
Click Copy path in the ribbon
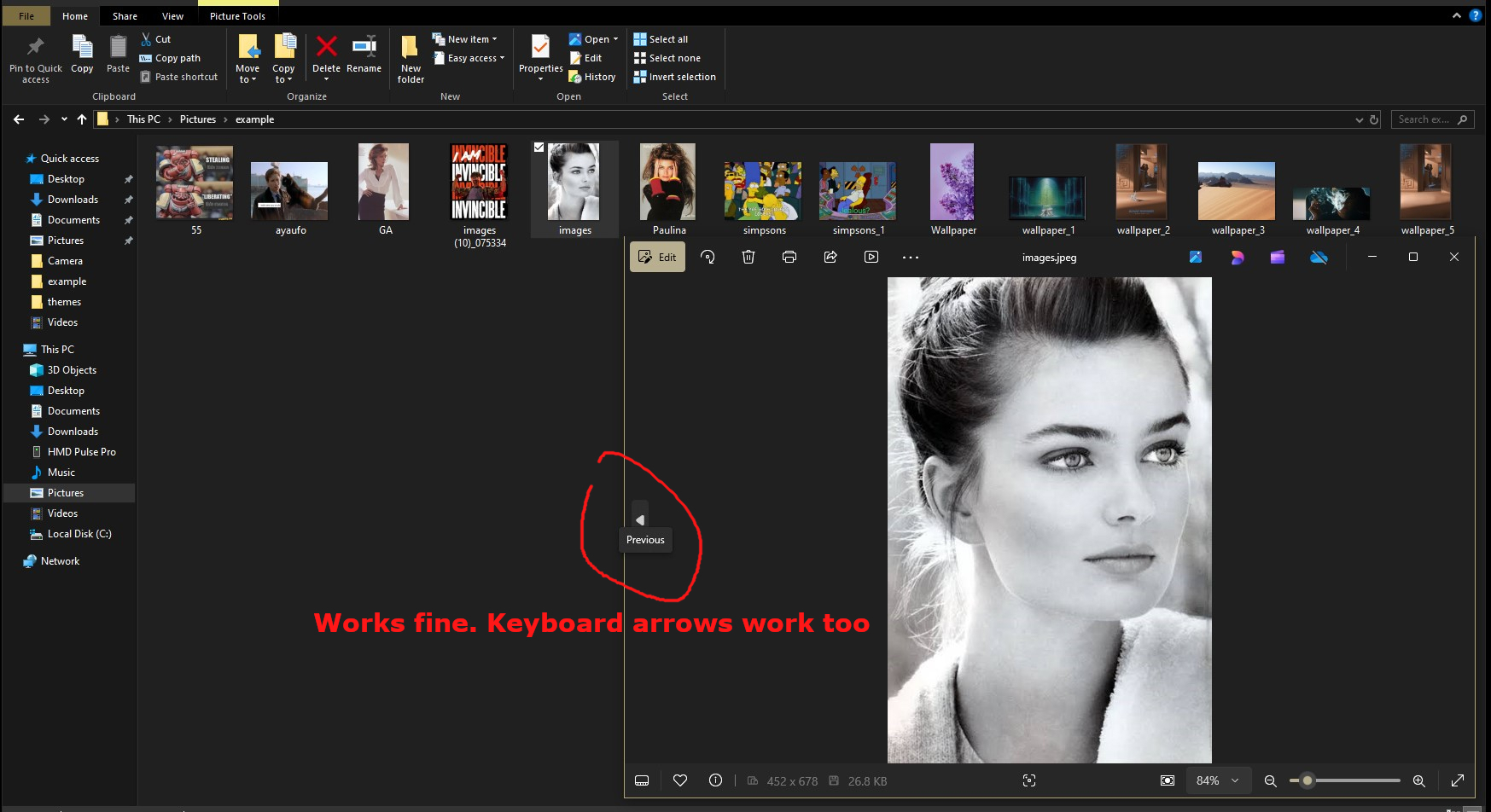[171, 58]
